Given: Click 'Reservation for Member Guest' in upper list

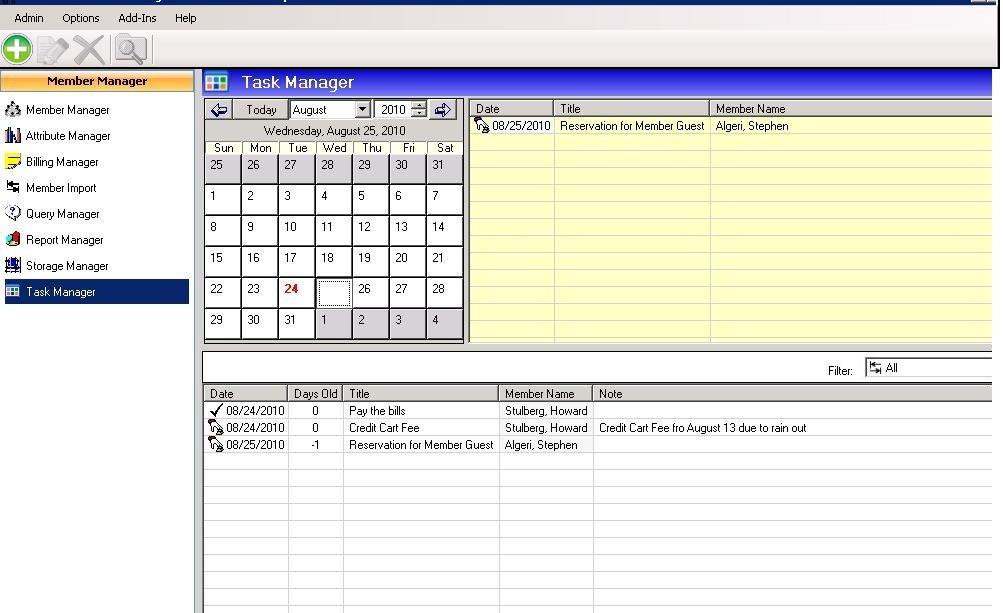Looking at the screenshot, I should (632, 126).
